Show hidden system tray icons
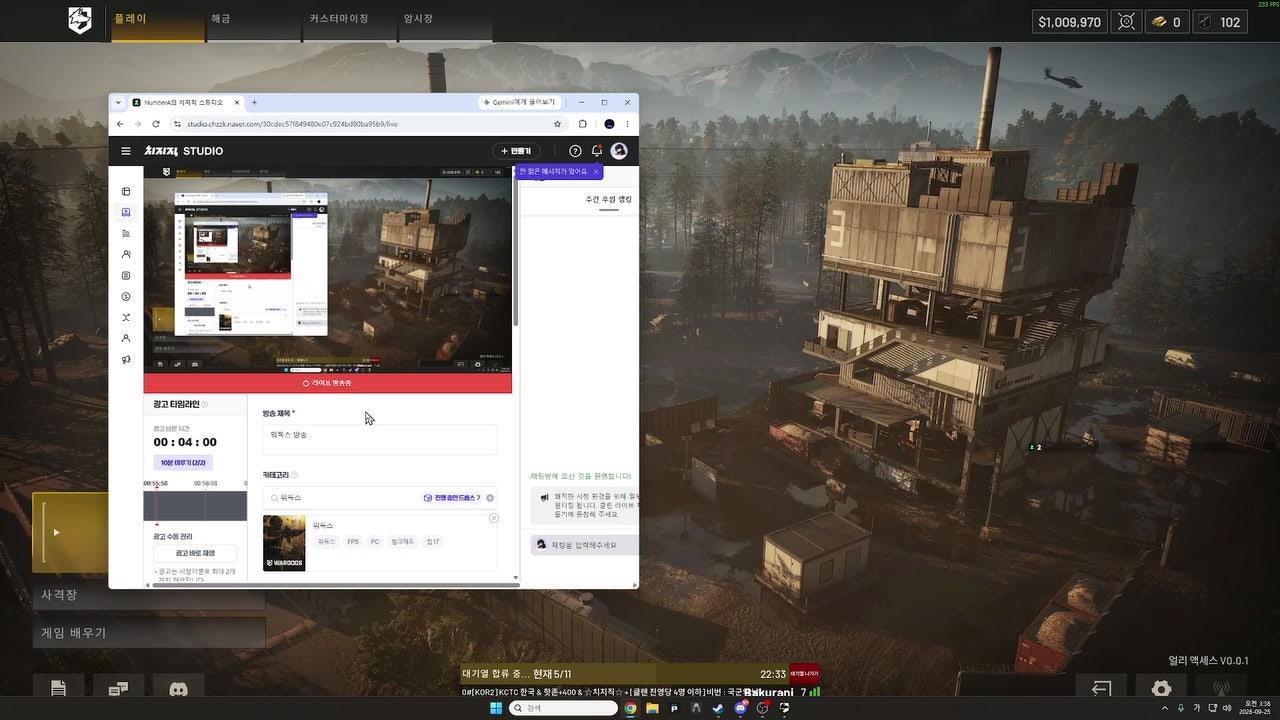This screenshot has height=720, width=1280. click(x=1165, y=708)
